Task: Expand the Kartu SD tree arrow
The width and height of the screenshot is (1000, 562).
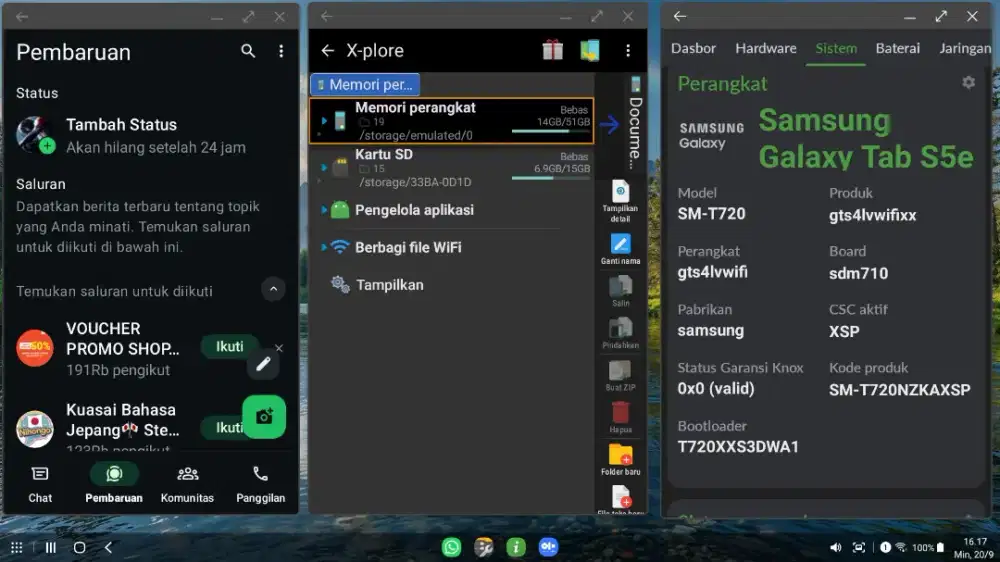Action: tap(324, 167)
